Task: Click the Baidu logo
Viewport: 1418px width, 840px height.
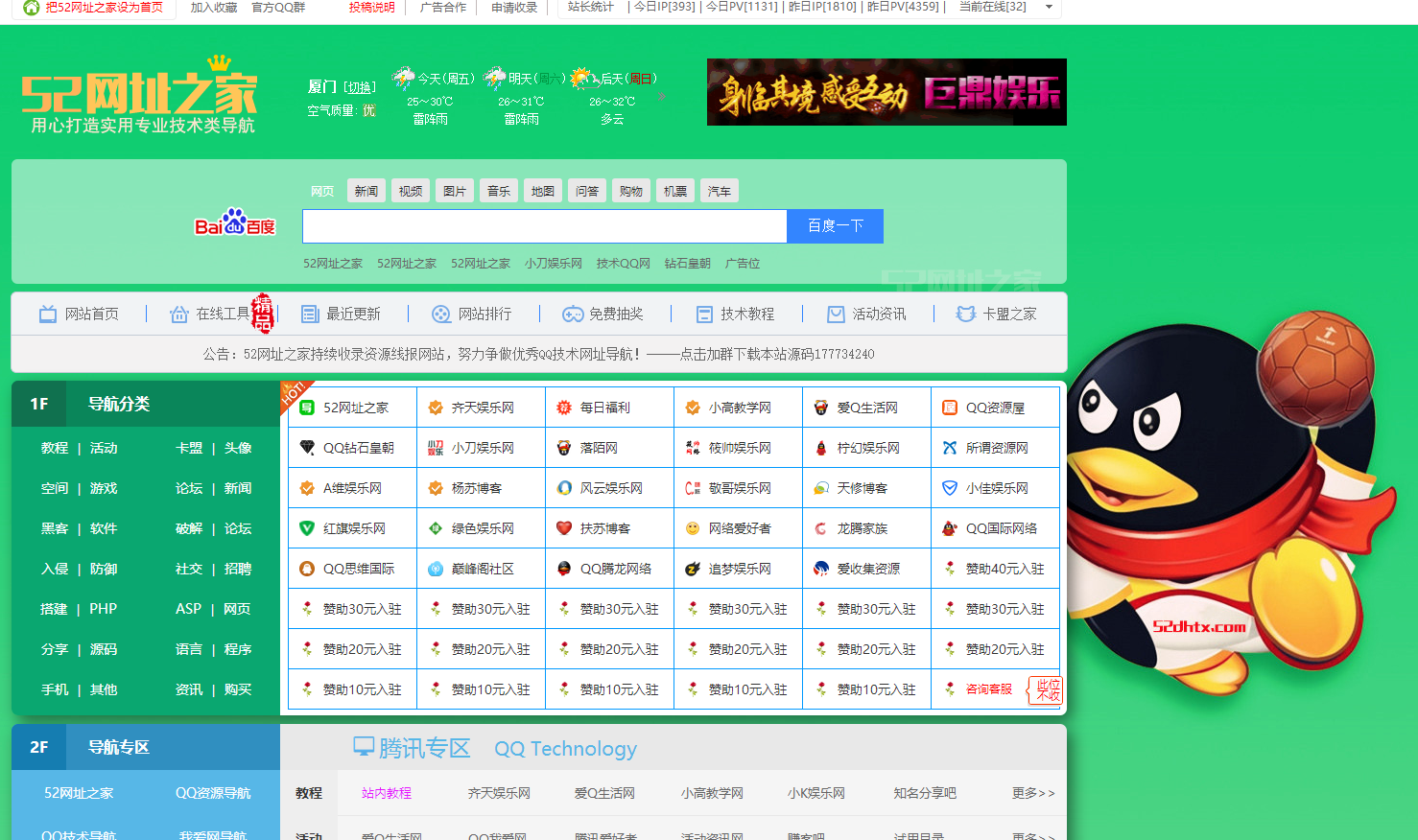Action: pos(235,223)
